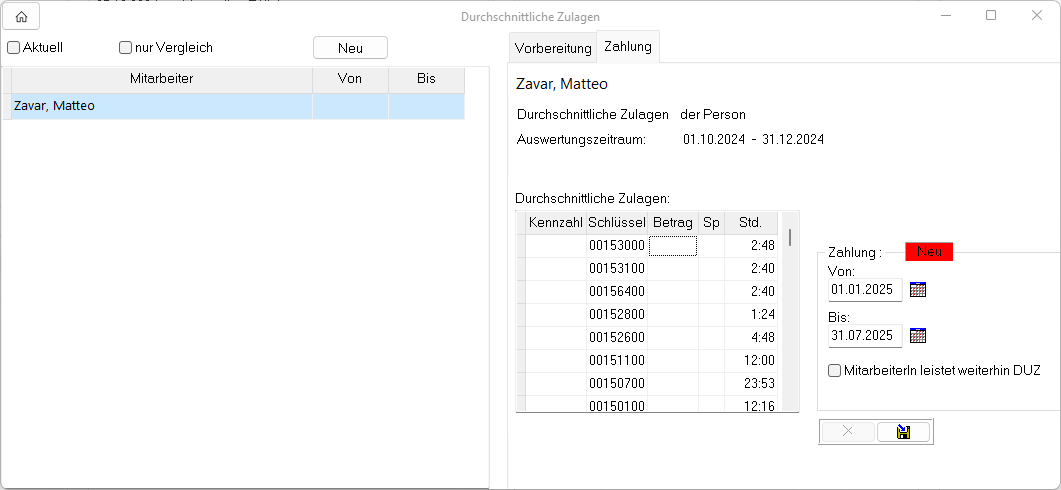
Task: Click the Von date field 01.01.2025
Action: click(x=865, y=290)
